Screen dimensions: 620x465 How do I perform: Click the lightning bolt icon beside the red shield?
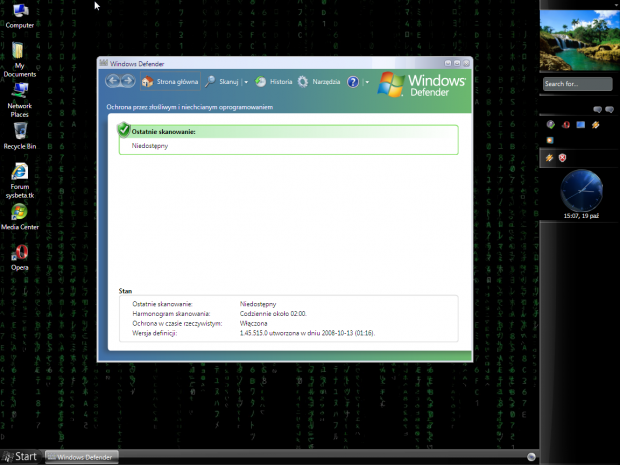(549, 158)
